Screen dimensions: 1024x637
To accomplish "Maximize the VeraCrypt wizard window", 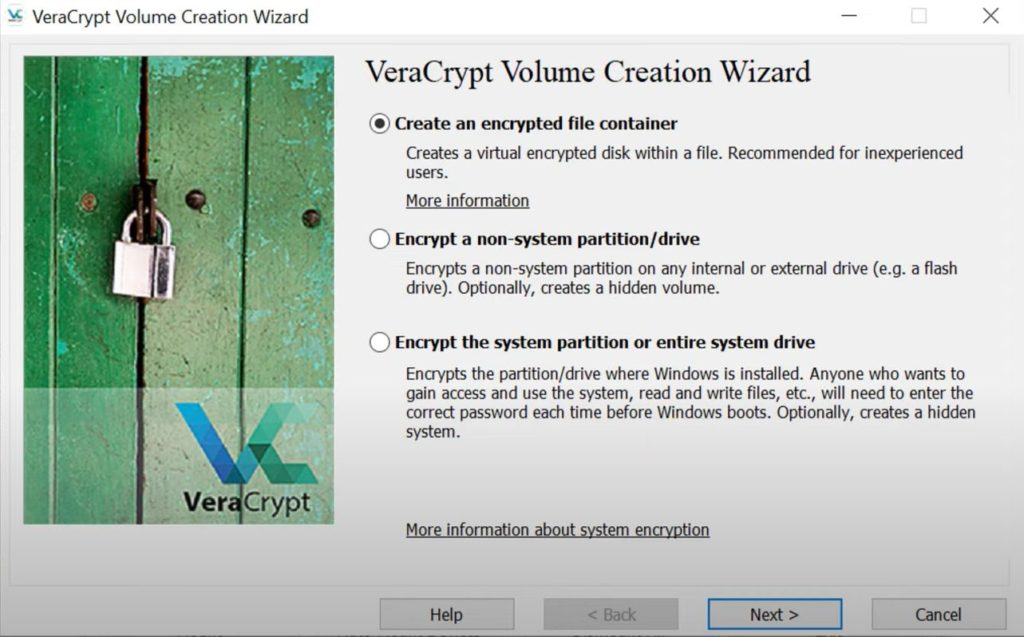I will point(919,16).
